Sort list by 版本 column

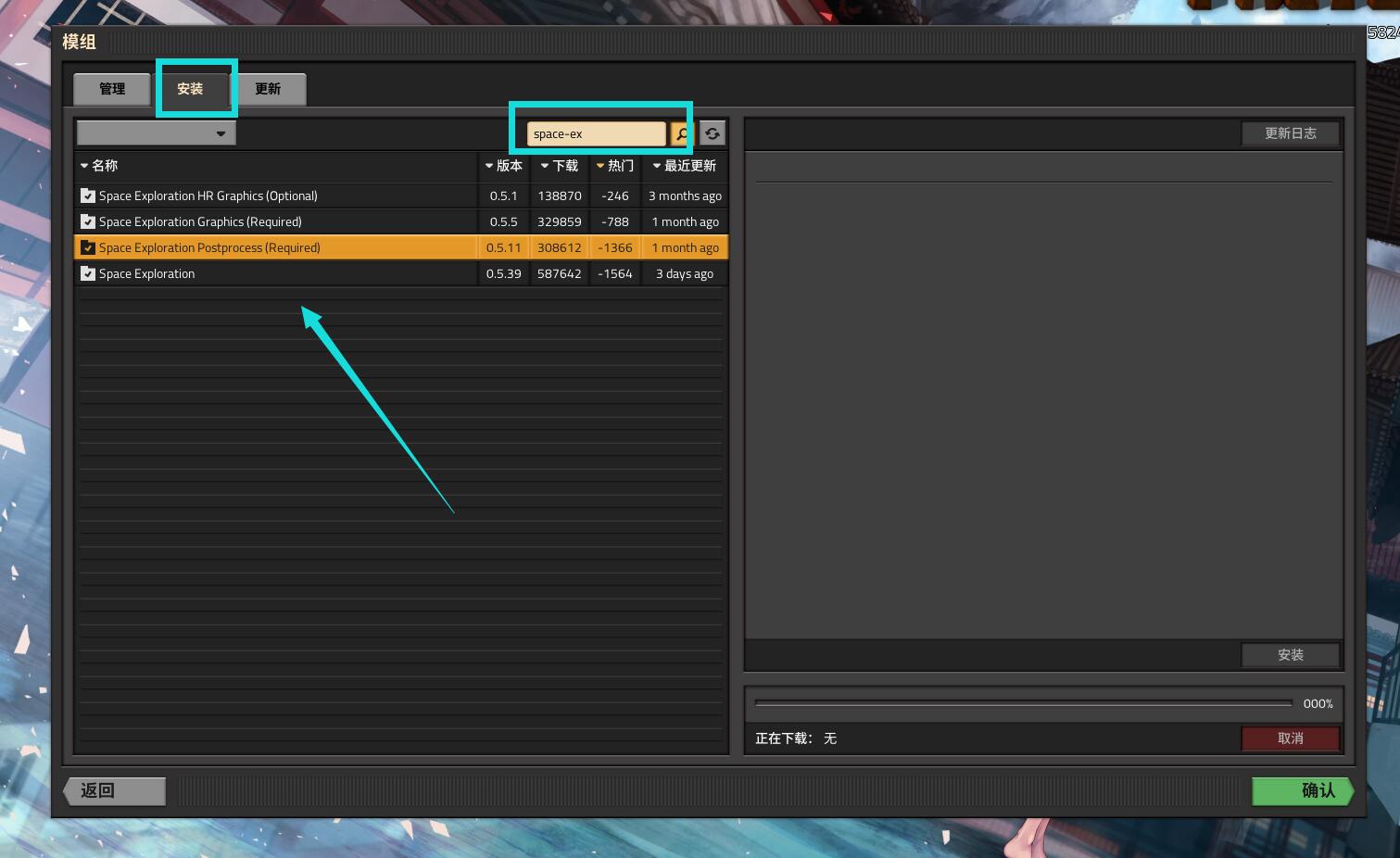pyautogui.click(x=503, y=166)
